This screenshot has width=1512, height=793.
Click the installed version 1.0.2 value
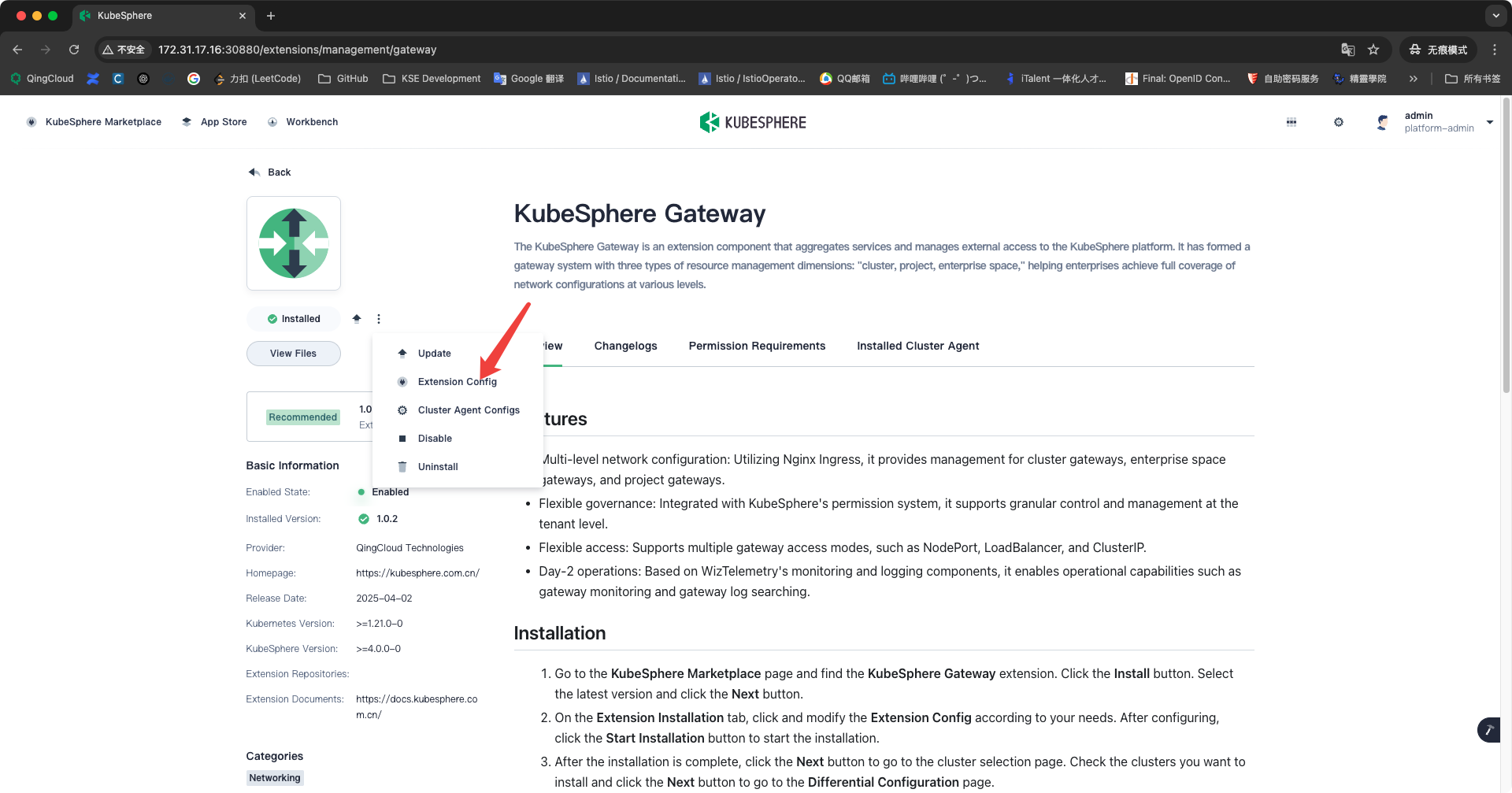[x=387, y=519]
